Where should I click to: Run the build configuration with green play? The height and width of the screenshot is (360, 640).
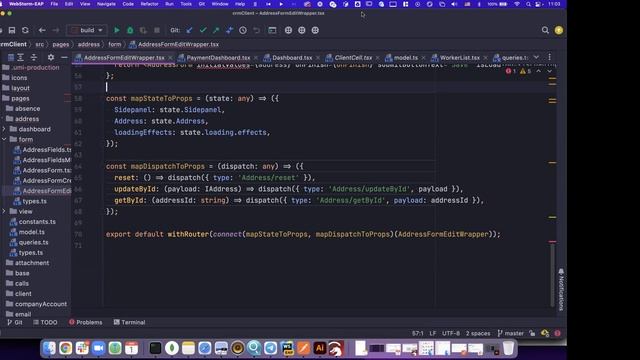pyautogui.click(x=117, y=30)
